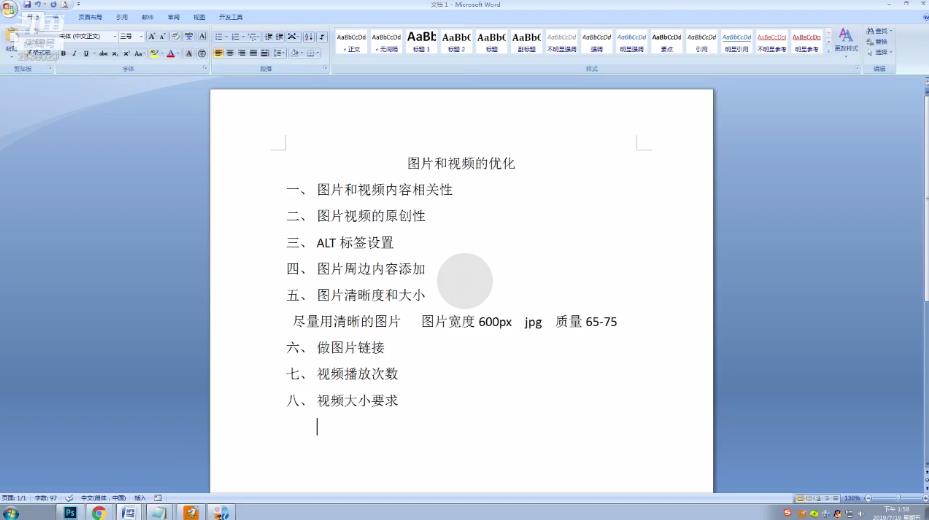Click the numbered list icon
This screenshot has width=929, height=520.
[238, 37]
